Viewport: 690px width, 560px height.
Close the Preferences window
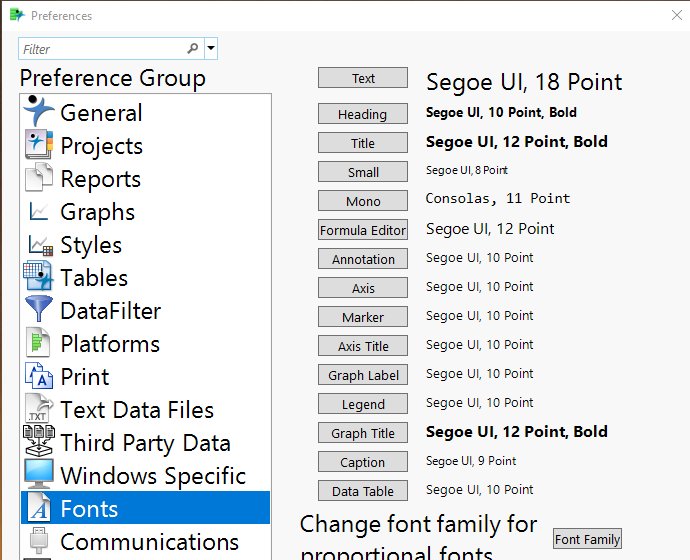click(x=676, y=15)
